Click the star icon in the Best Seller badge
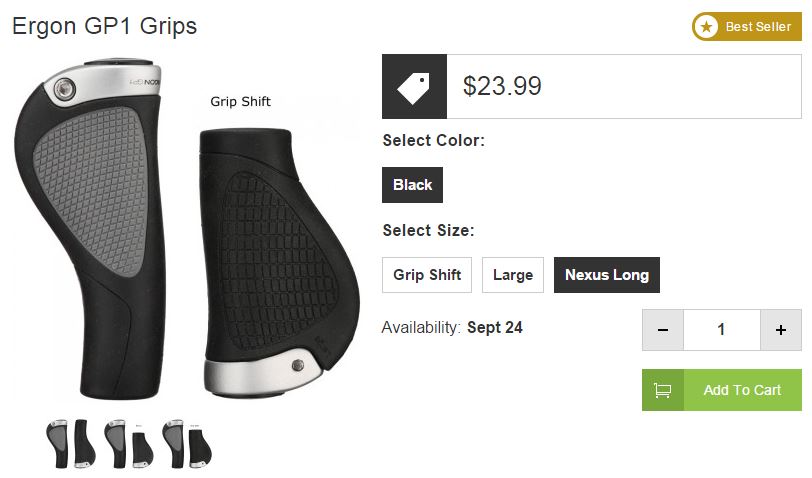812x478 pixels. point(707,27)
